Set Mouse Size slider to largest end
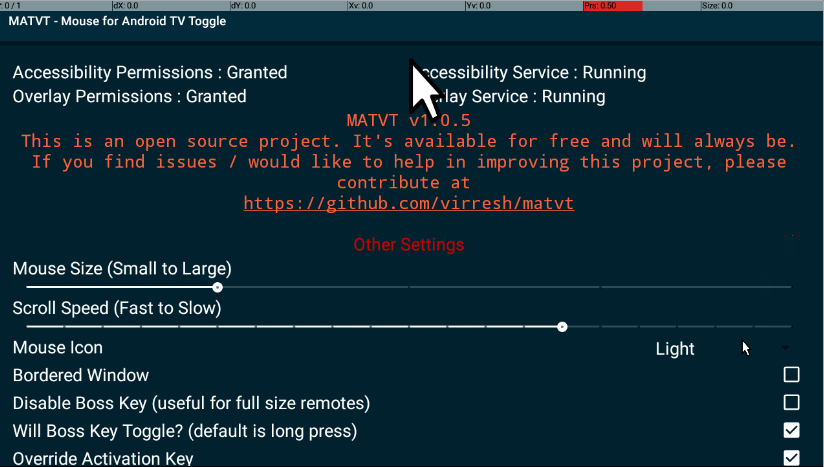The height and width of the screenshot is (467, 824). [788, 287]
